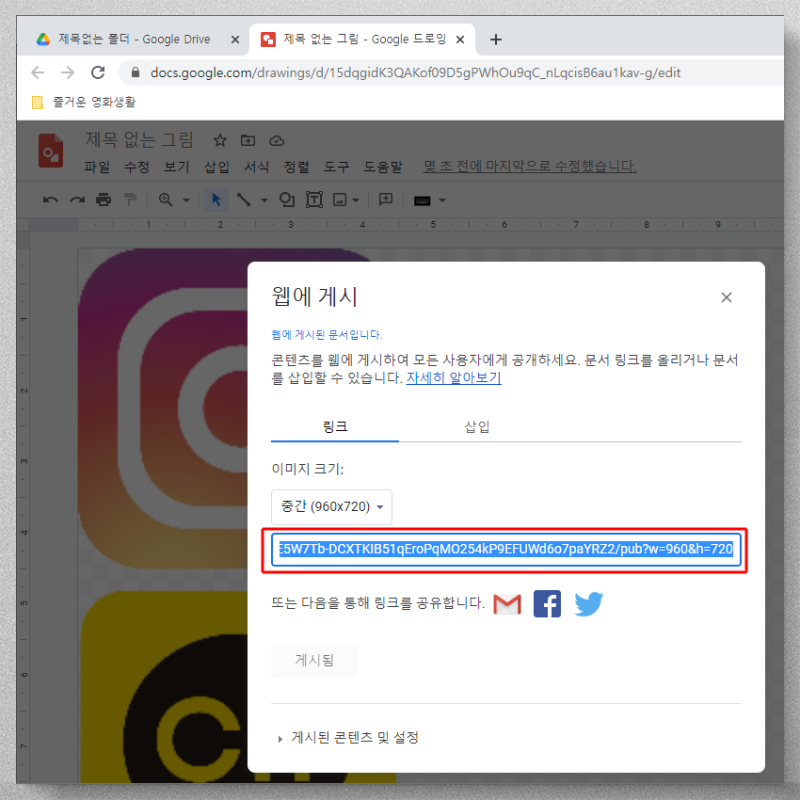Image resolution: width=800 pixels, height=800 pixels.
Task: Click the 제목 없는 그림 title
Action: 139,140
